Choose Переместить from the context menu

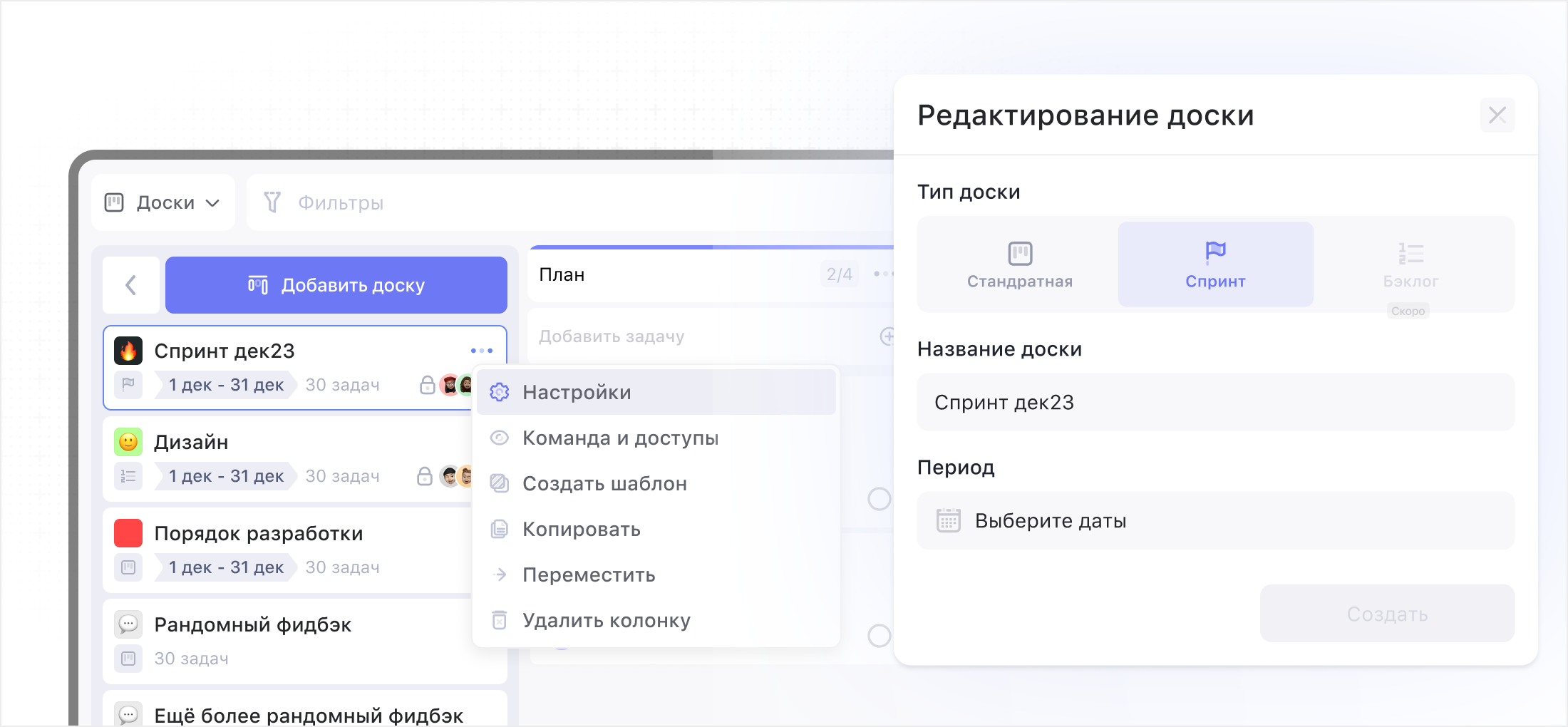pyautogui.click(x=589, y=574)
